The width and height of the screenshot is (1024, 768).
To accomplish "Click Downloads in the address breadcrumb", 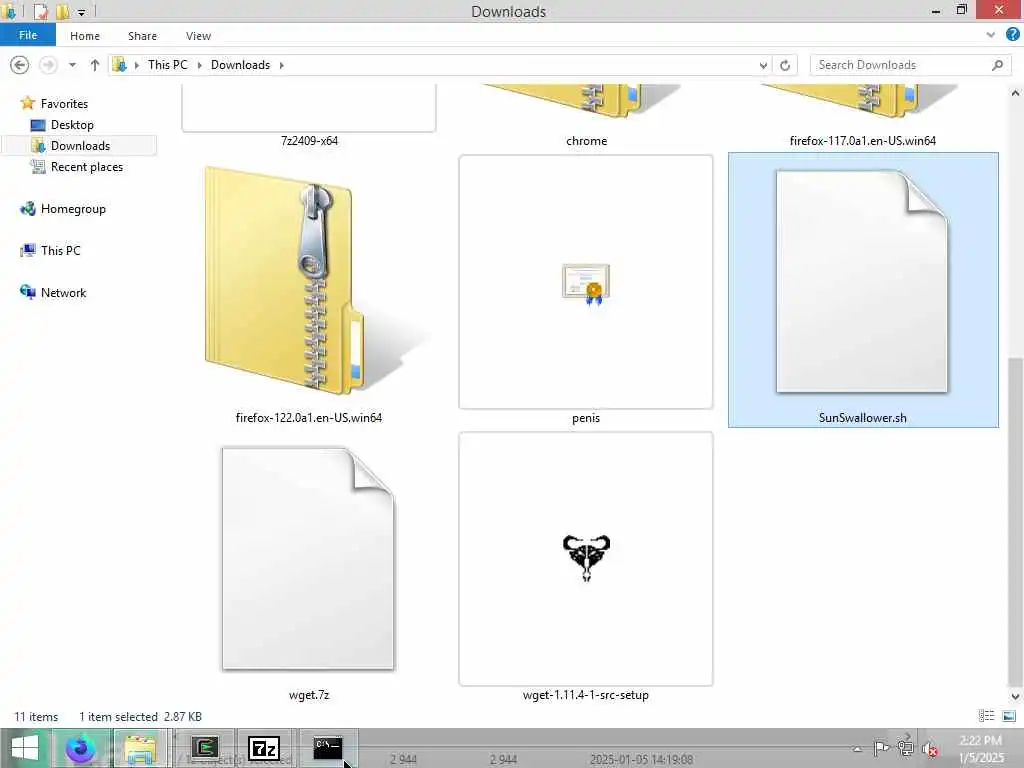I will (240, 65).
